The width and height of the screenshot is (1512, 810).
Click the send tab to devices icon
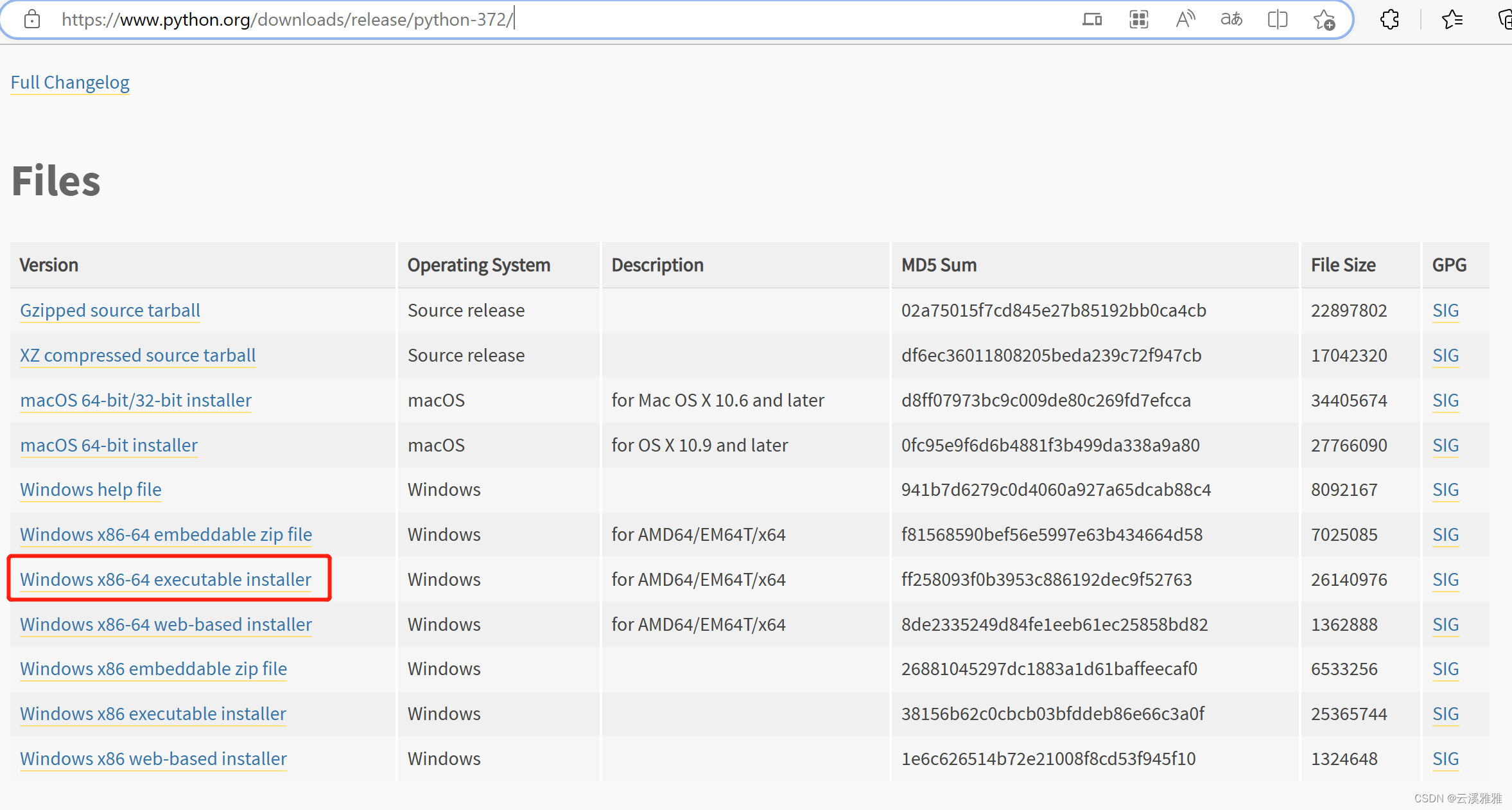click(1092, 19)
